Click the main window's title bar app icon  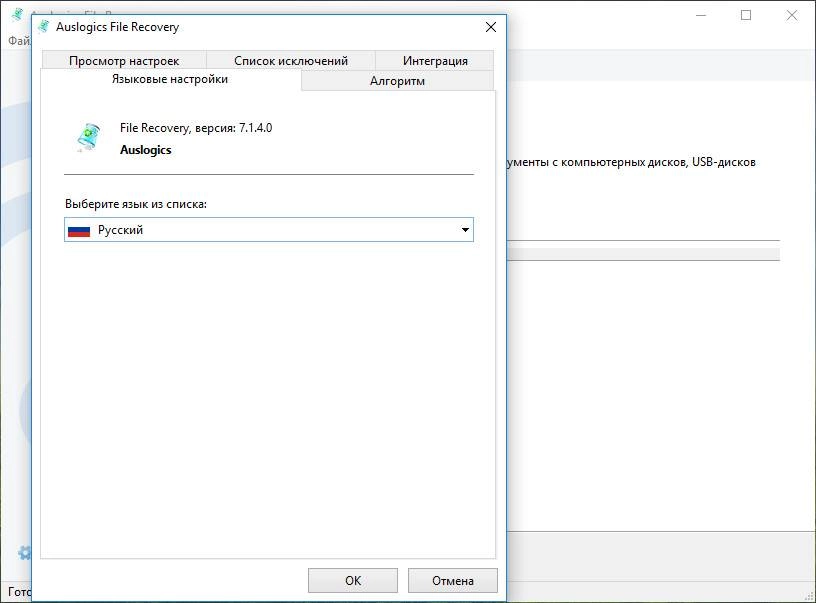click(18, 14)
